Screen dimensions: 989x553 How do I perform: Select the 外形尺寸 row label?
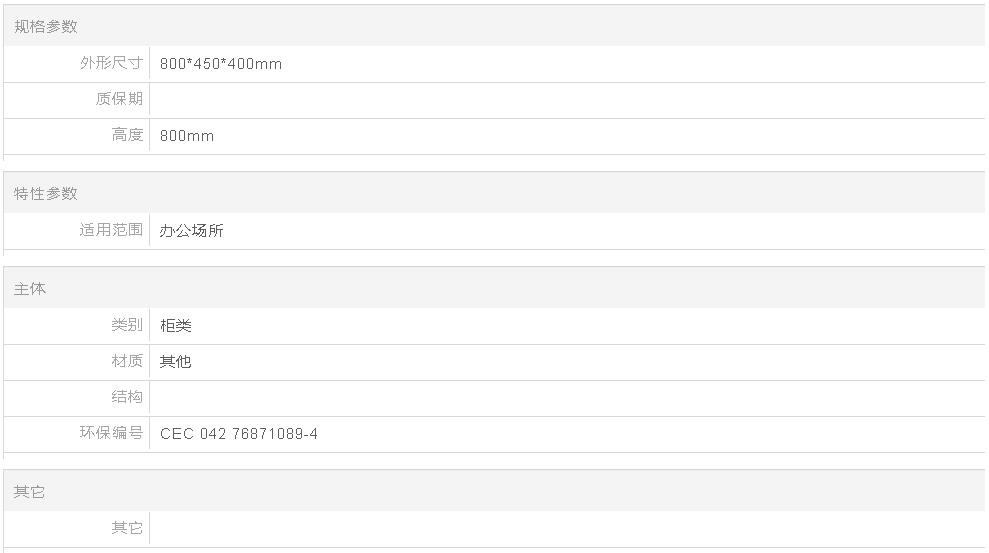pos(112,63)
